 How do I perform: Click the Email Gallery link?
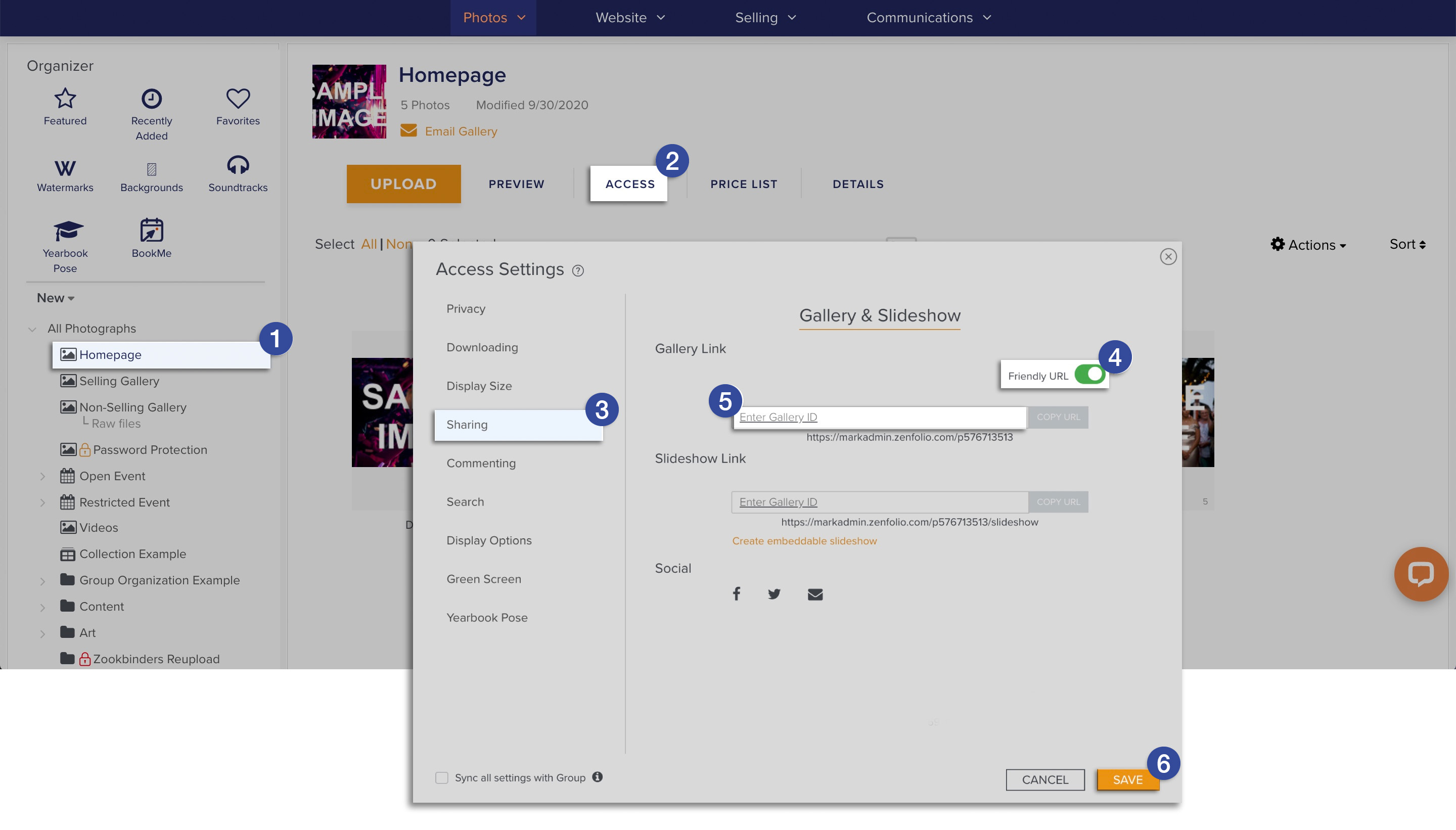(x=461, y=131)
